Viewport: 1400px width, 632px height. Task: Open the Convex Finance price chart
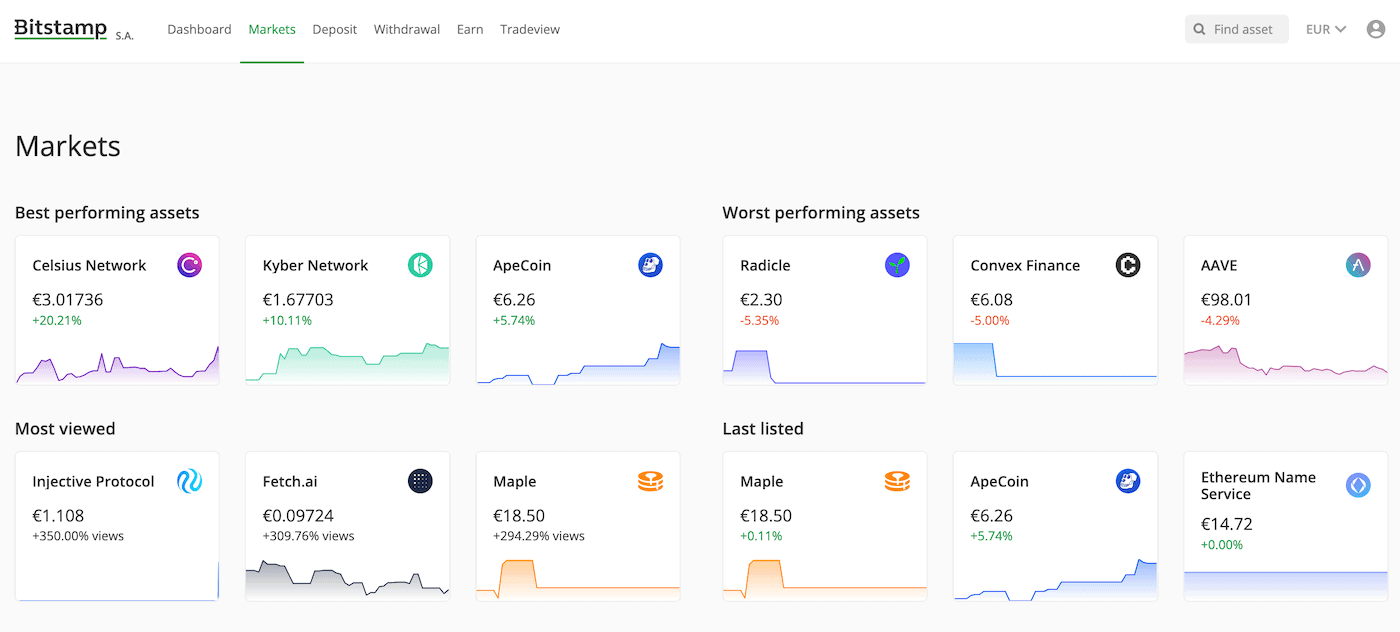(1055, 362)
